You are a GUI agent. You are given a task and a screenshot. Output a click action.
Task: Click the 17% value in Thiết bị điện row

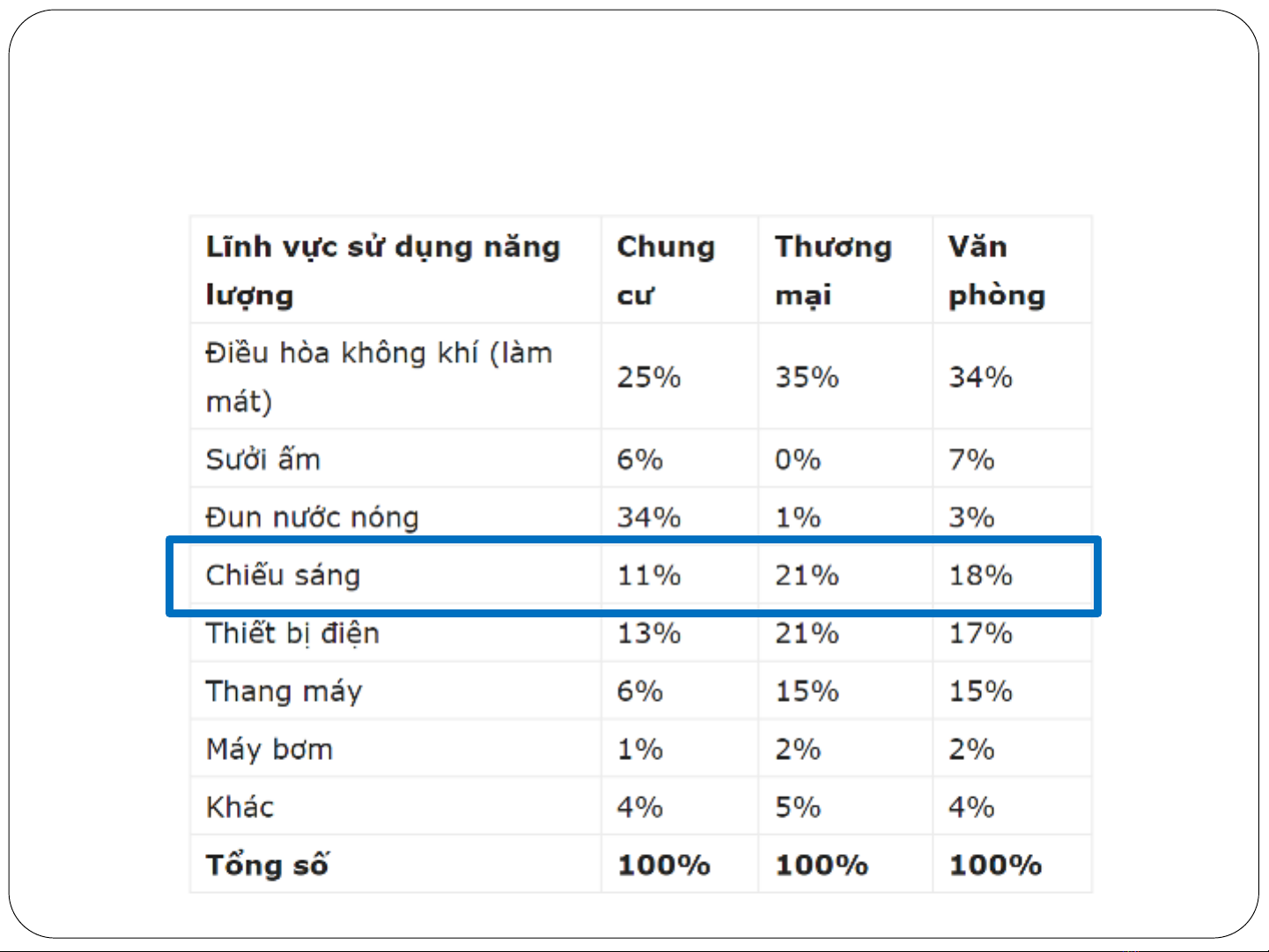(x=980, y=633)
